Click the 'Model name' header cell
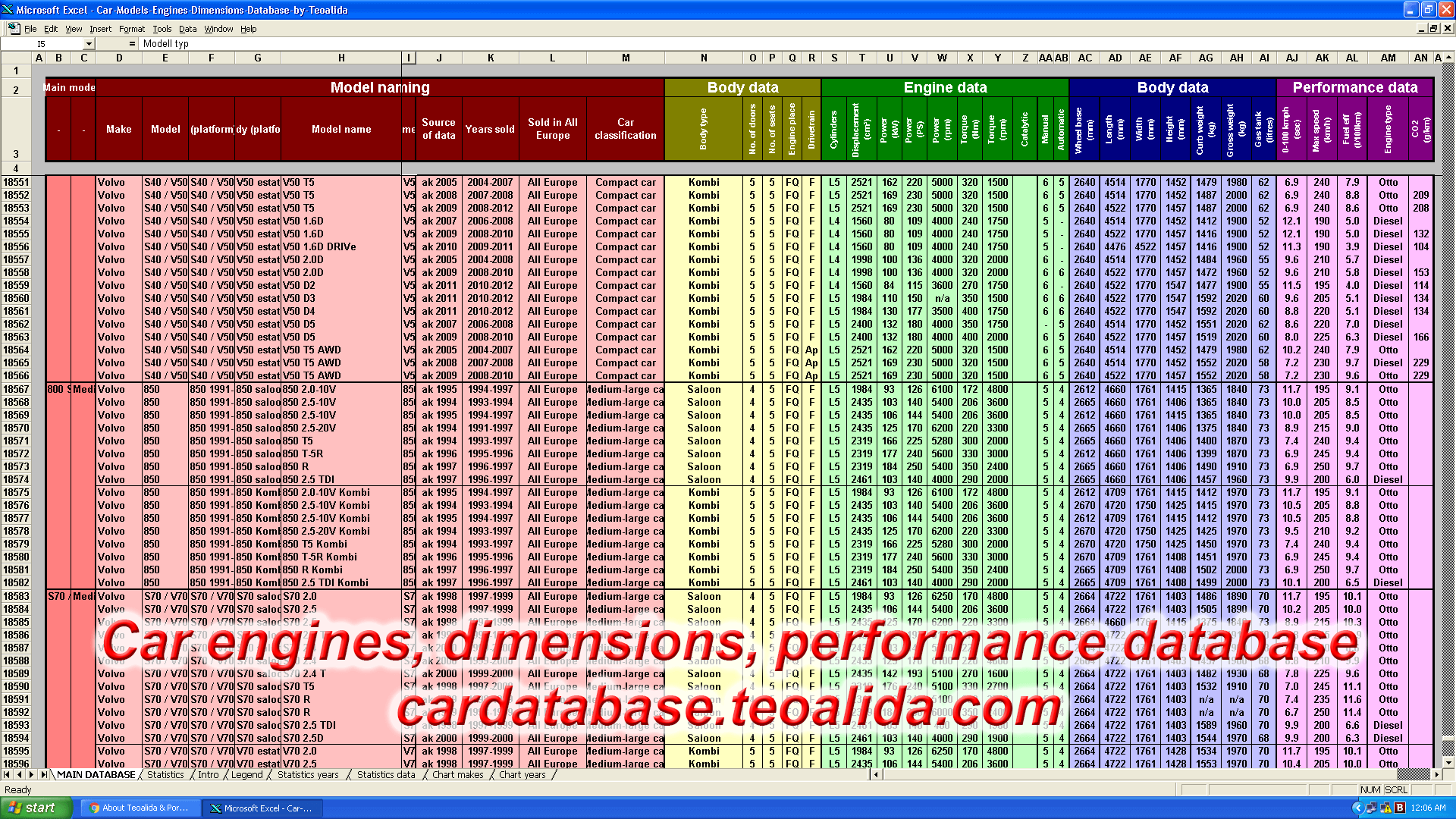The height and width of the screenshot is (819, 1456). point(341,129)
